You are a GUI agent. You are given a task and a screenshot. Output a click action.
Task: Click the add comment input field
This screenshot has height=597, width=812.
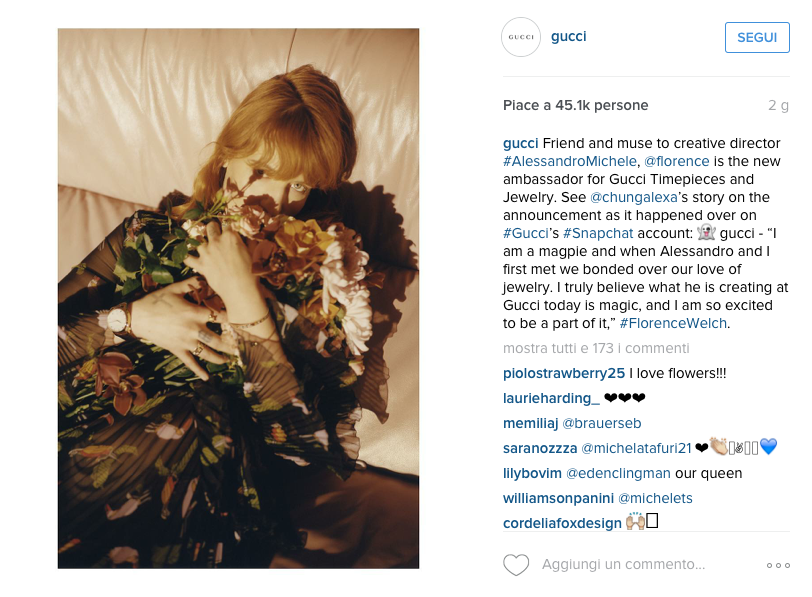coord(623,564)
